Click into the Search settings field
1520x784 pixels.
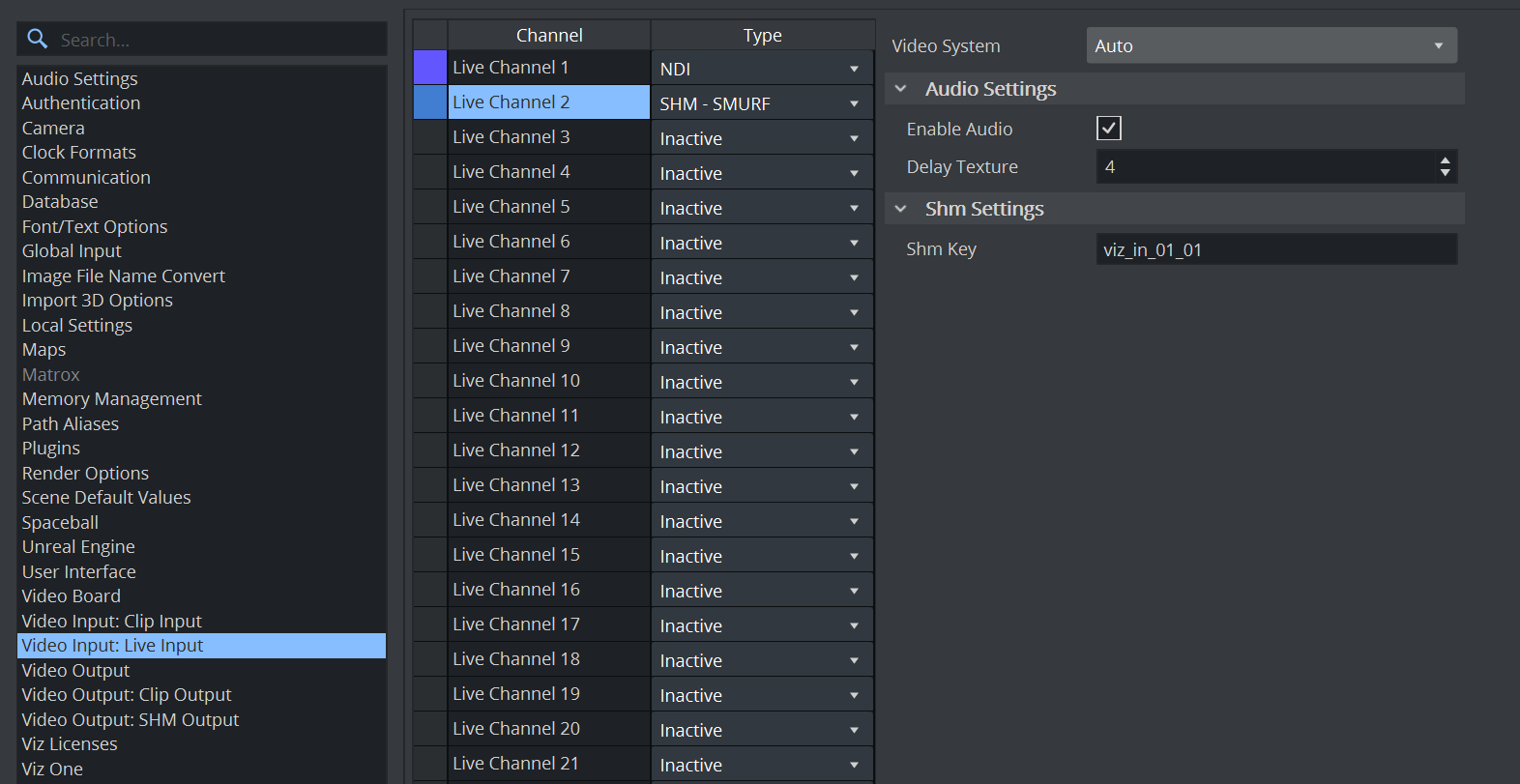coord(218,40)
